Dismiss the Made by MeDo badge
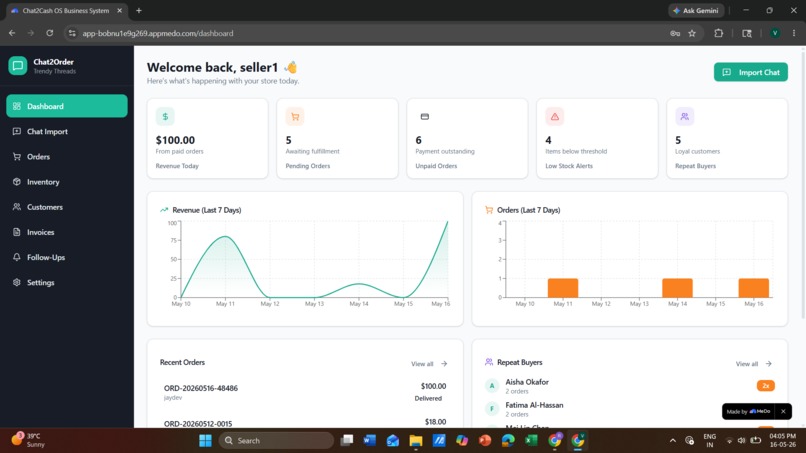 [783, 411]
